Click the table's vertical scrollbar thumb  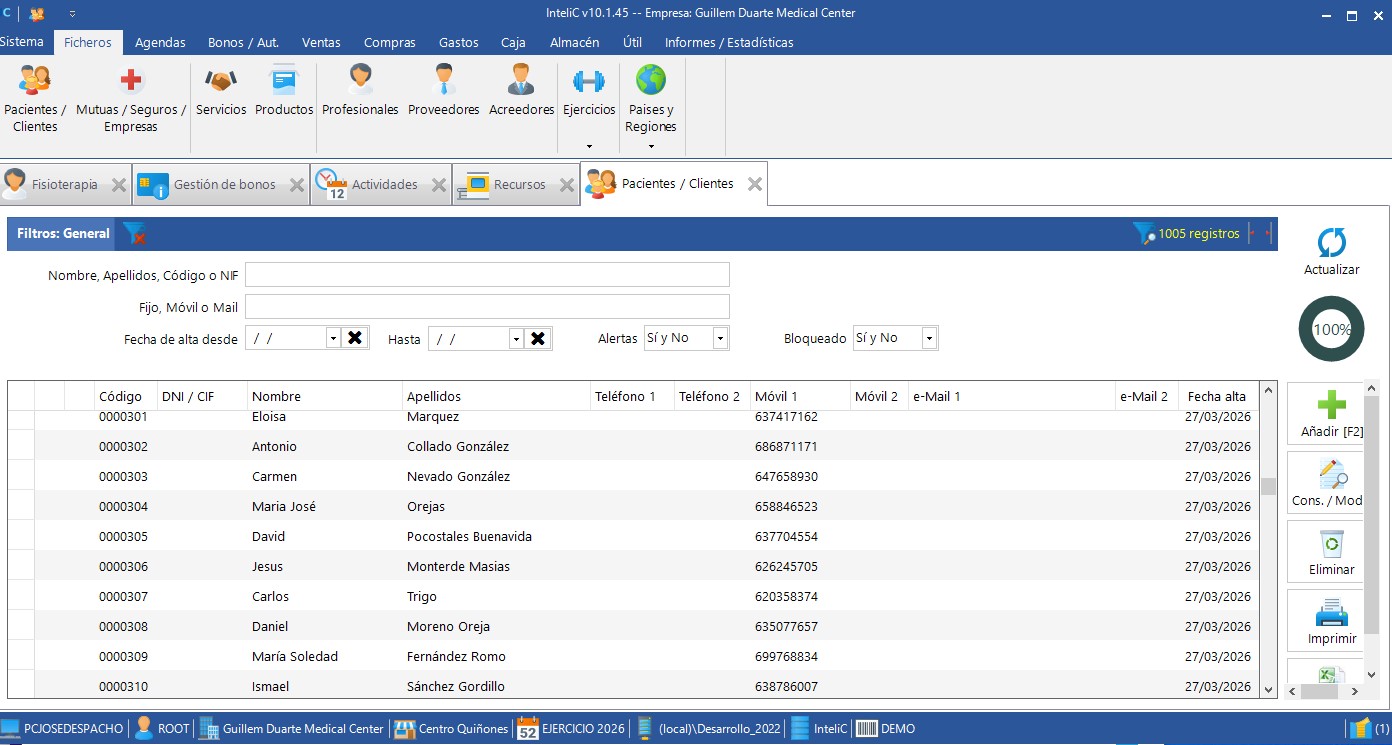(1268, 487)
